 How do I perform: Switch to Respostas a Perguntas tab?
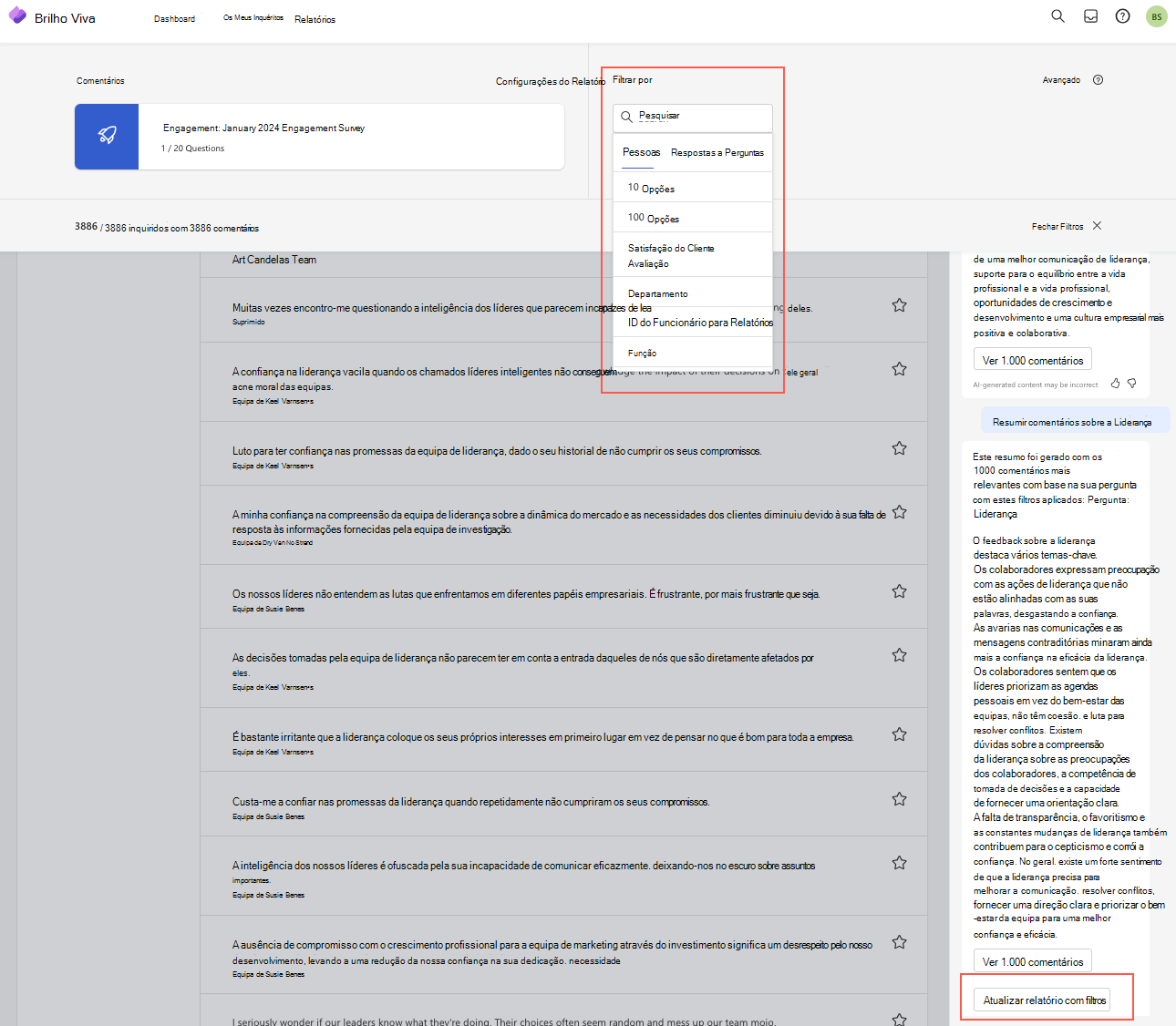[x=717, y=152]
